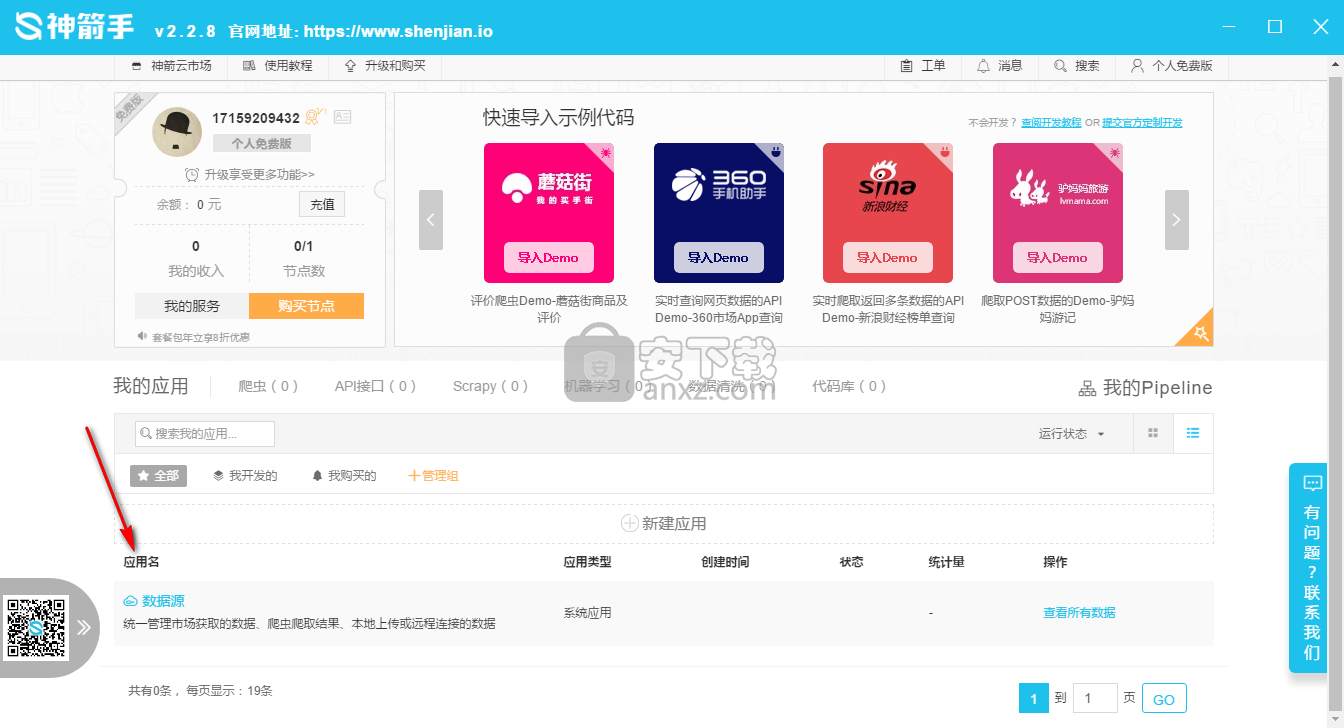Open 我的Pipeline

(x=1145, y=388)
